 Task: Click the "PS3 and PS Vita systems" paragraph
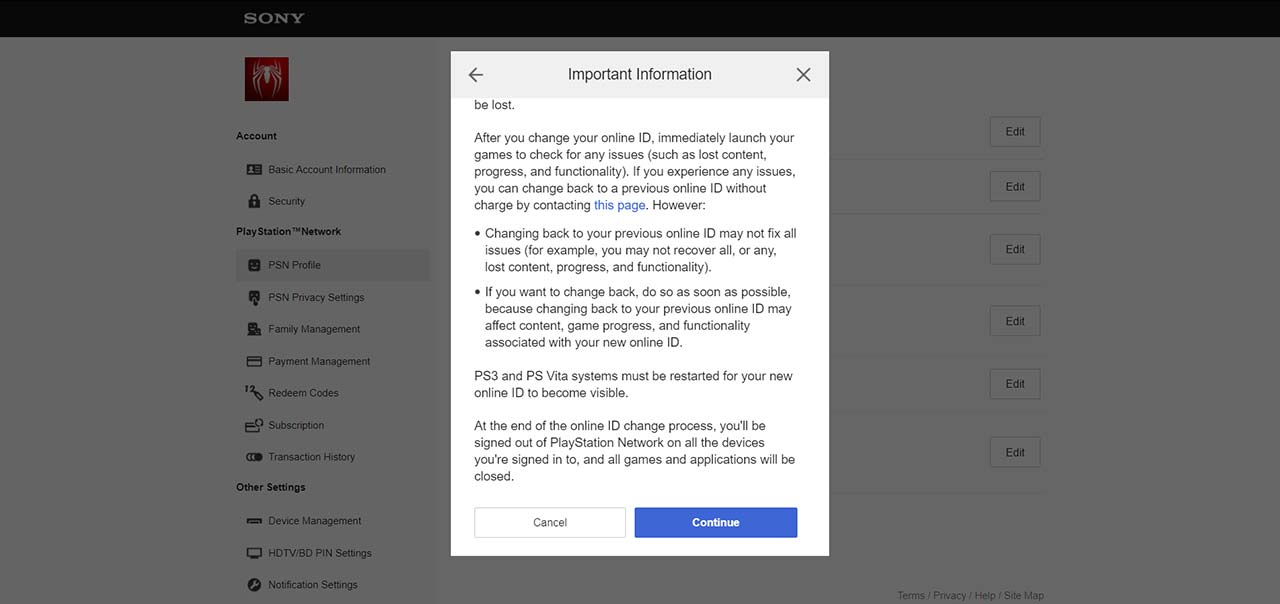point(633,385)
